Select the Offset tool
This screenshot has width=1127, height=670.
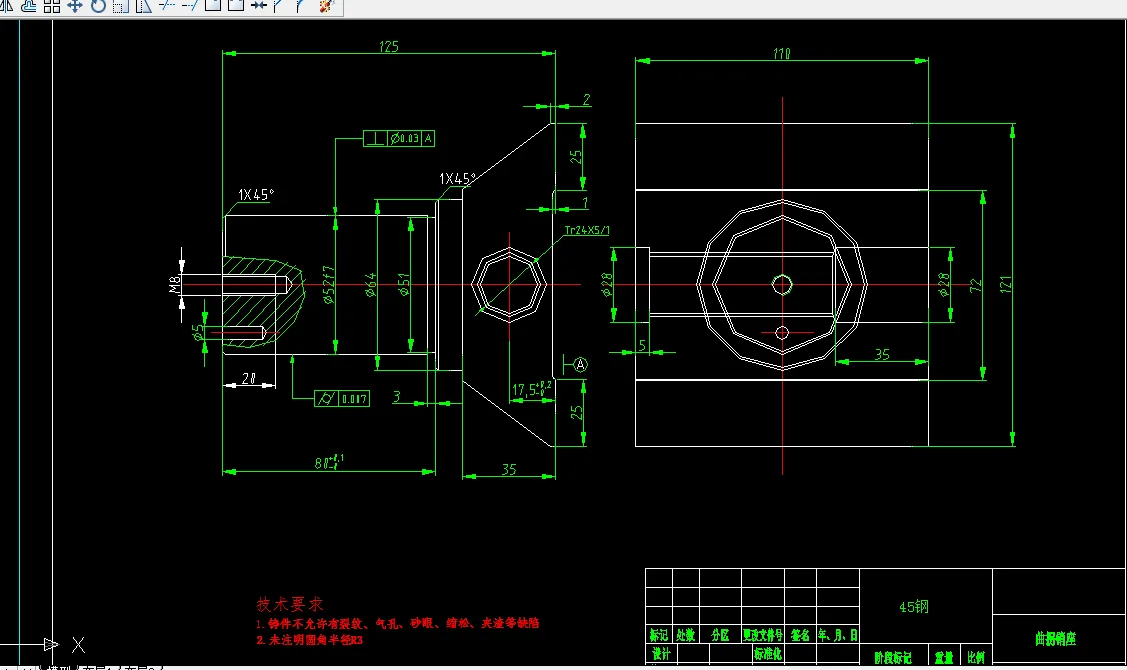tap(30, 7)
